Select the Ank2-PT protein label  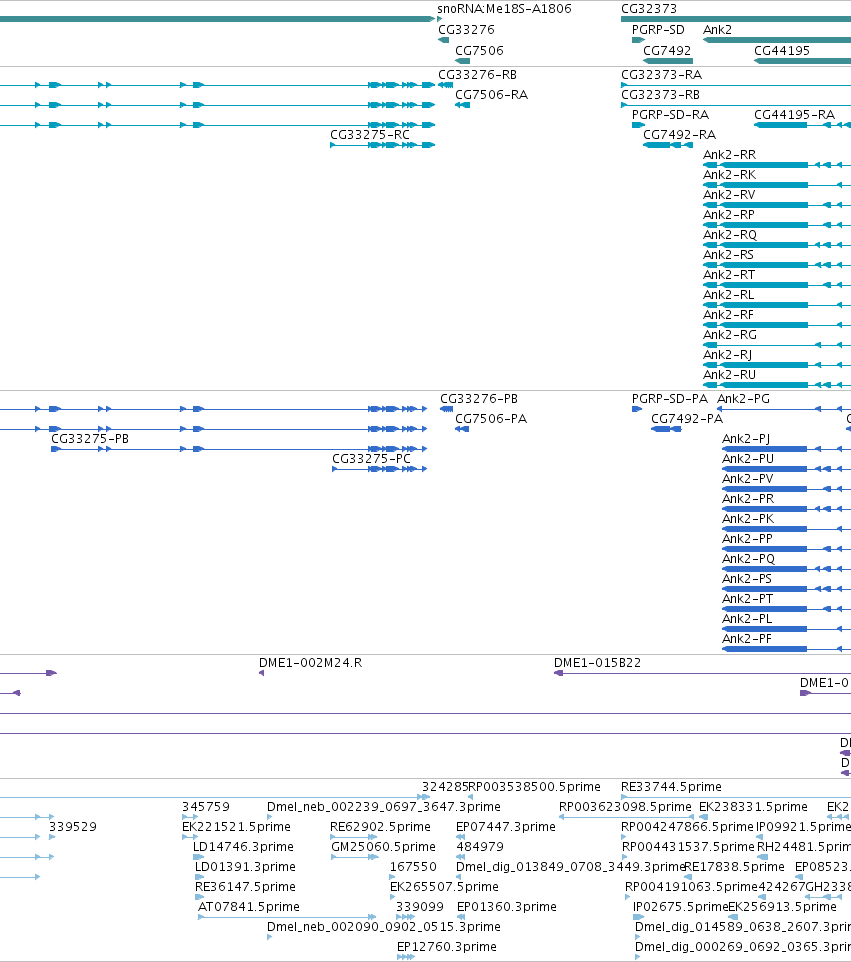pyautogui.click(x=748, y=599)
